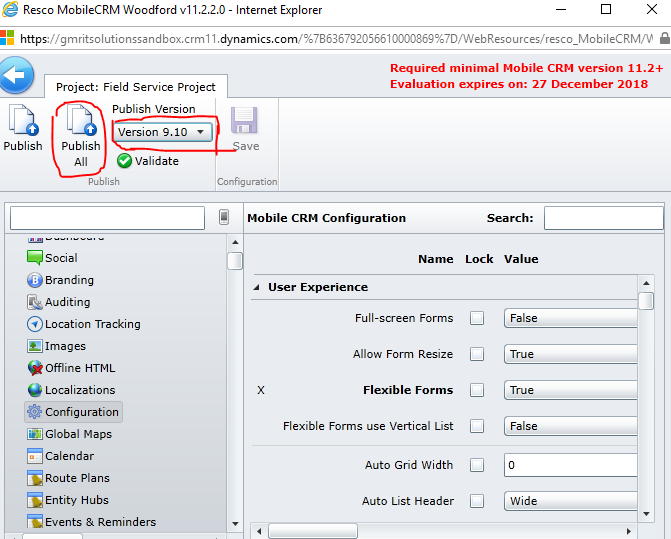Viewport: 671px width, 539px height.
Task: Select the Project: Field Service Project tab
Action: coord(136,87)
